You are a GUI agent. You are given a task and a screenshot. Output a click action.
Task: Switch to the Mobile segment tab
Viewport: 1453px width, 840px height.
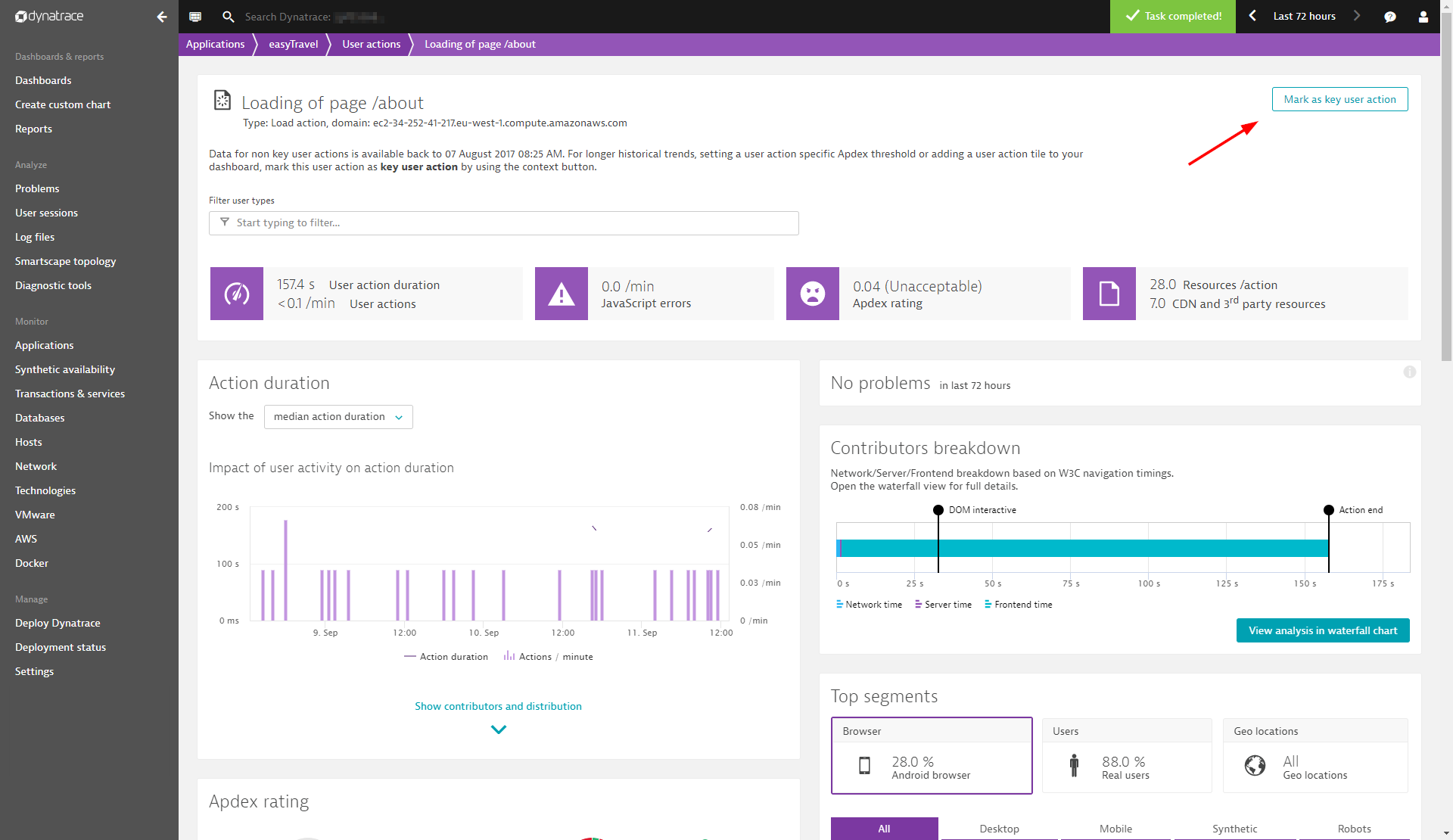[x=1115, y=829]
